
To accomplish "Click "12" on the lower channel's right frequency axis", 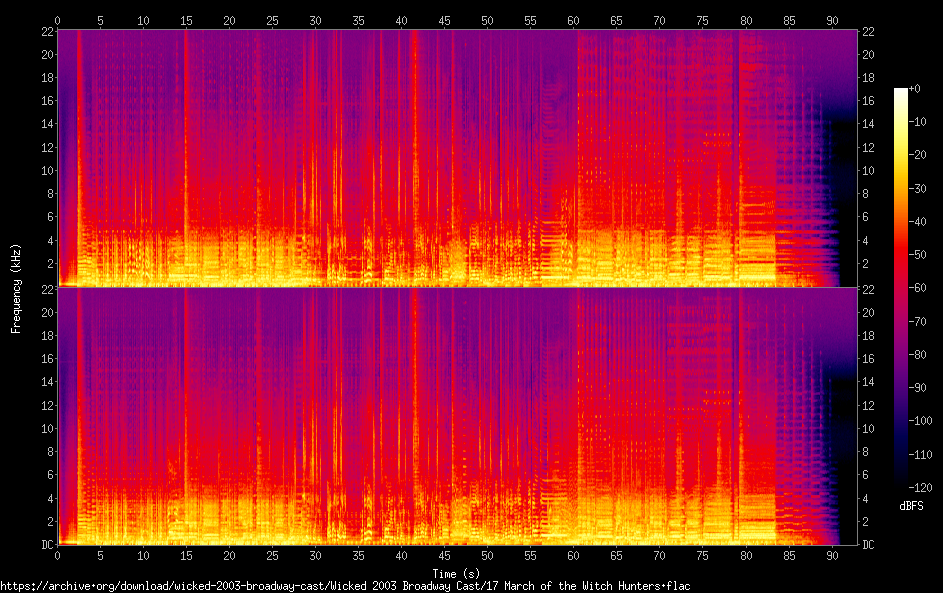I will pyautogui.click(x=868, y=405).
